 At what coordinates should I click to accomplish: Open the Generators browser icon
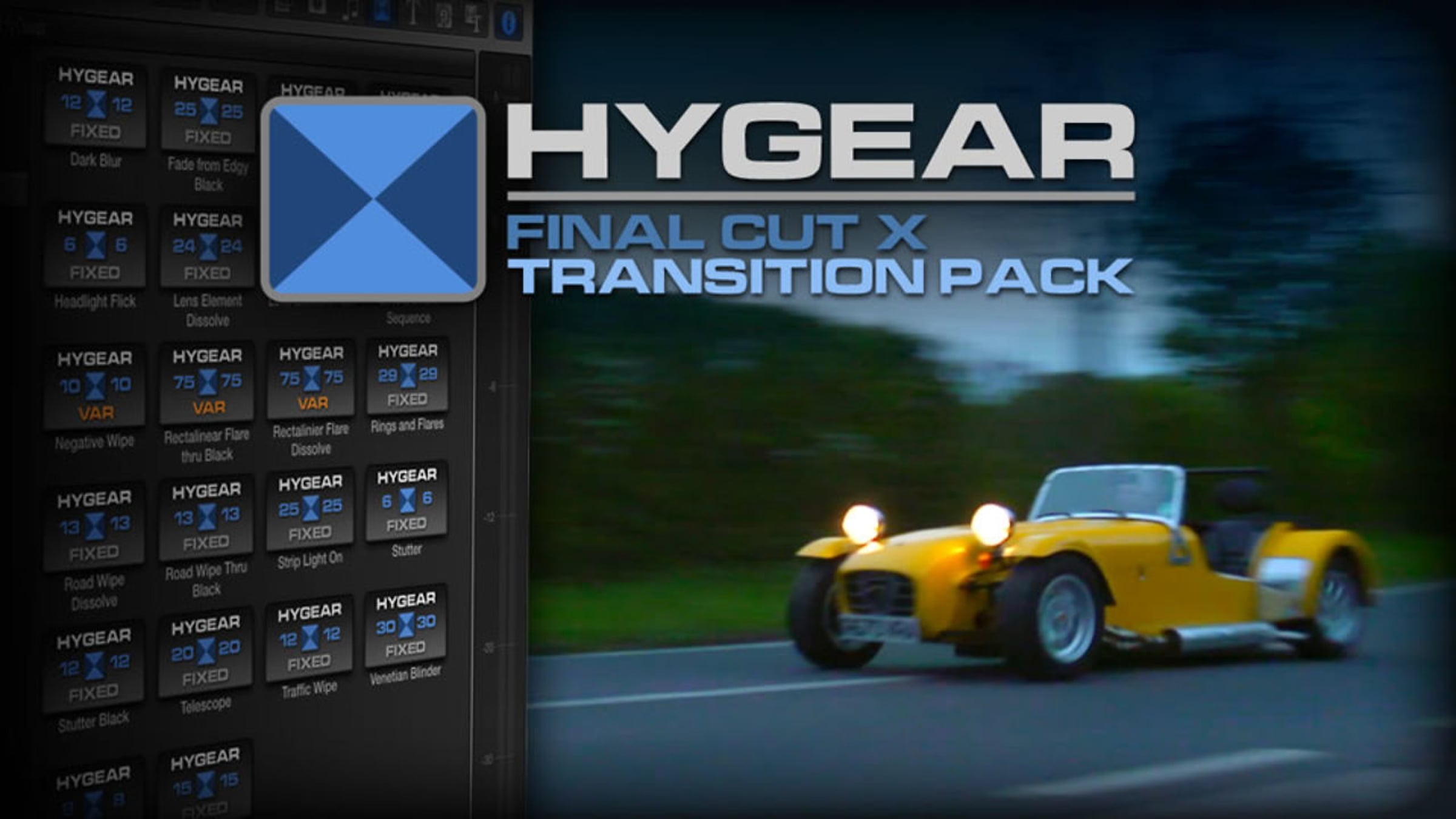[444, 16]
